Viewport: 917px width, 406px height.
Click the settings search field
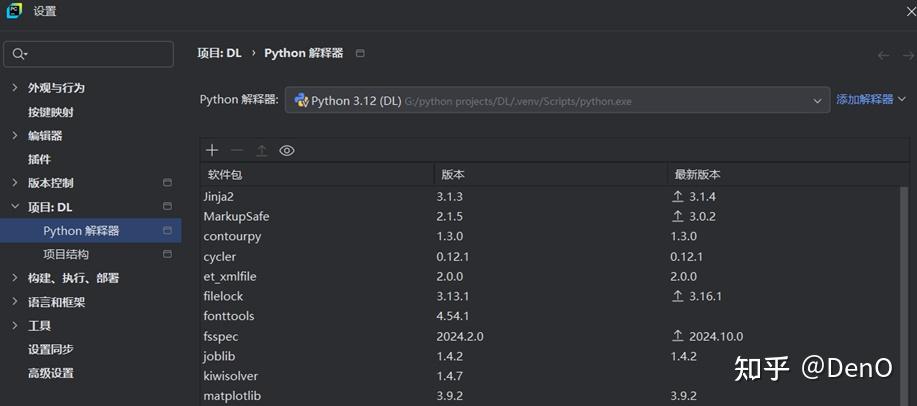(x=88, y=54)
